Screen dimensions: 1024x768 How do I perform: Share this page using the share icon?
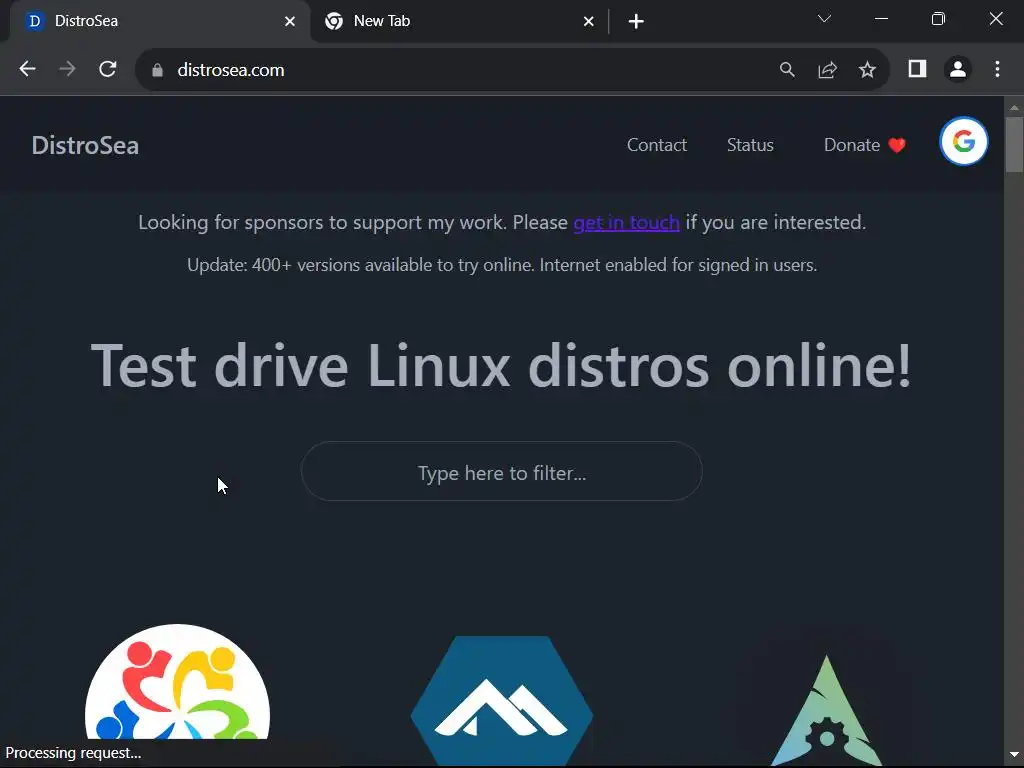pos(827,69)
